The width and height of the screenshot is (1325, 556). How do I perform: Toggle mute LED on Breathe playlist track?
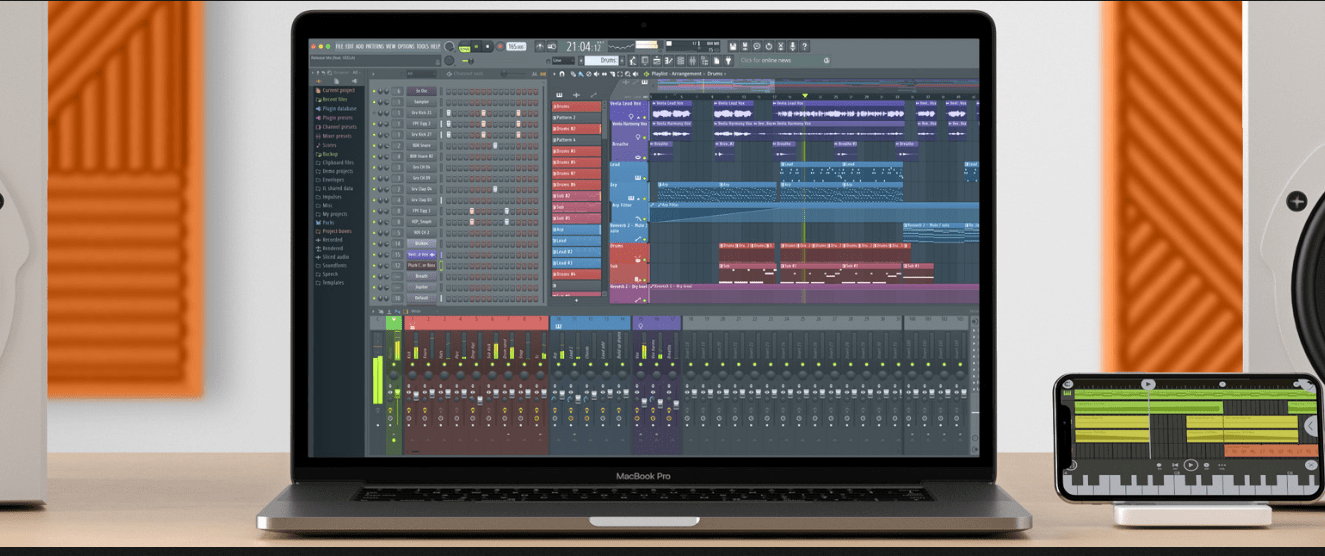pos(644,158)
